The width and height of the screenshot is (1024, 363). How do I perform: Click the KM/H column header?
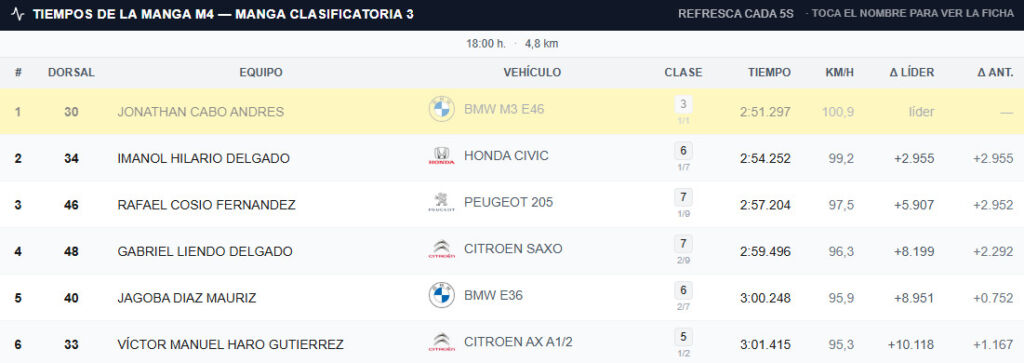[839, 72]
